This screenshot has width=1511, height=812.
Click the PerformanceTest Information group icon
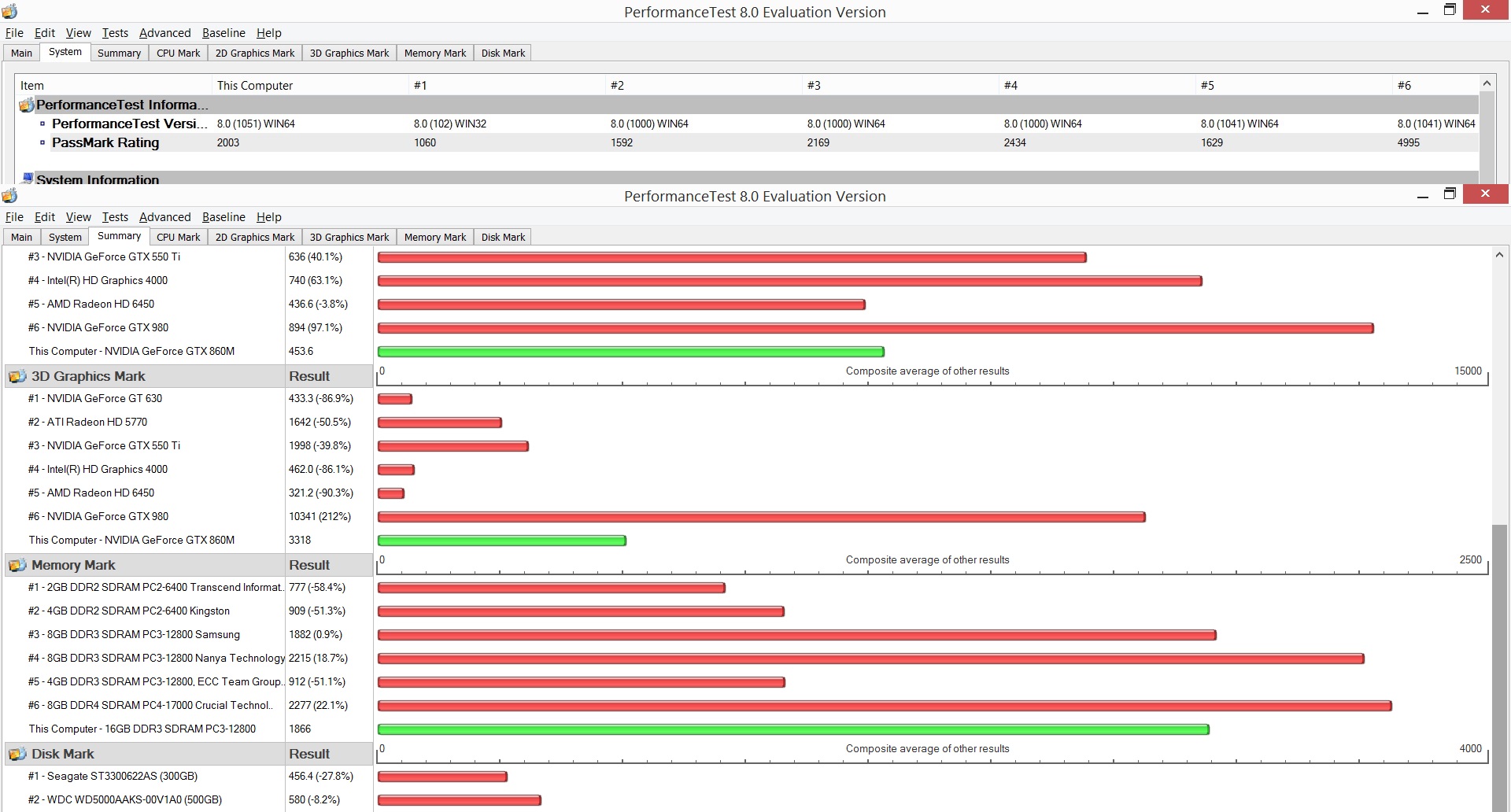27,105
